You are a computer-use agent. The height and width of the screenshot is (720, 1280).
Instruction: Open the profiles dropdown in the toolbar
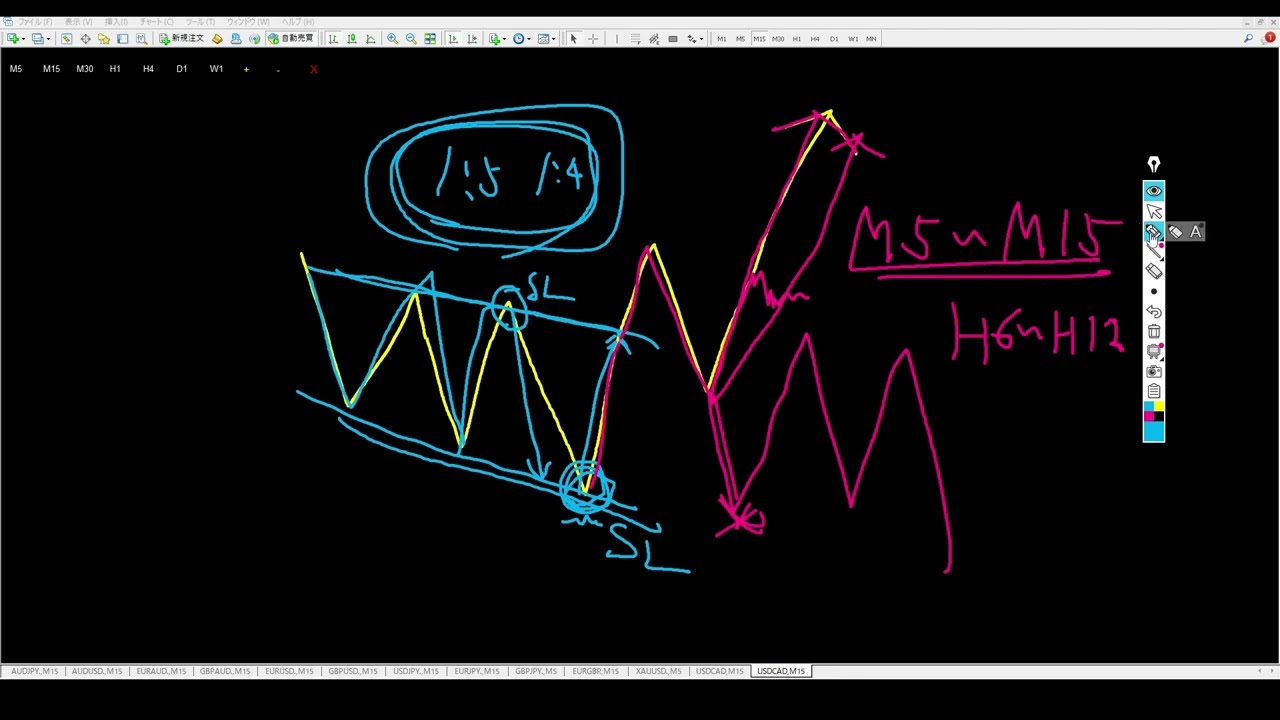(47, 39)
